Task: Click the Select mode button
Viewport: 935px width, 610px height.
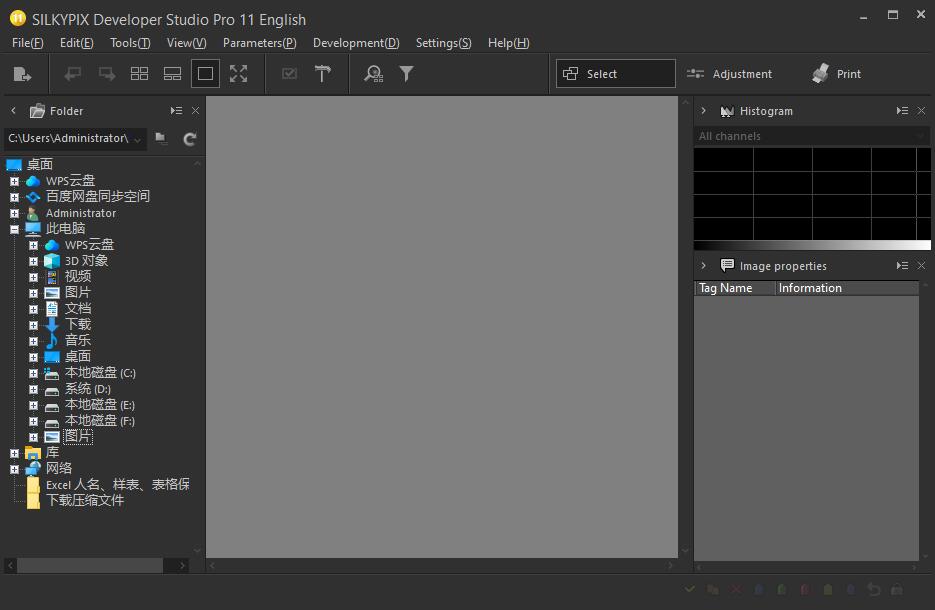Action: click(615, 74)
